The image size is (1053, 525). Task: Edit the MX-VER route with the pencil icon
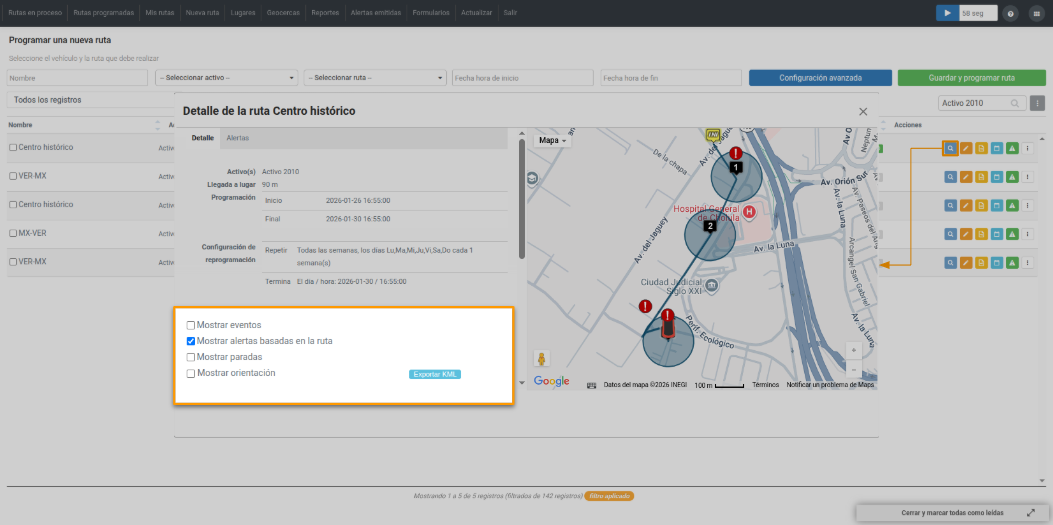point(966,234)
